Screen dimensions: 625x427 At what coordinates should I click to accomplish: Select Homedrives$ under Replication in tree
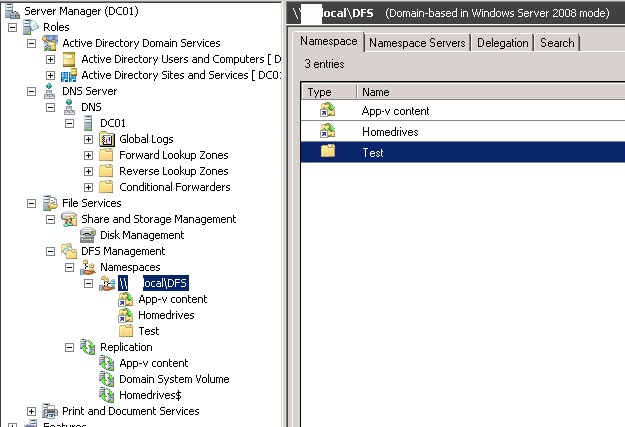(149, 395)
